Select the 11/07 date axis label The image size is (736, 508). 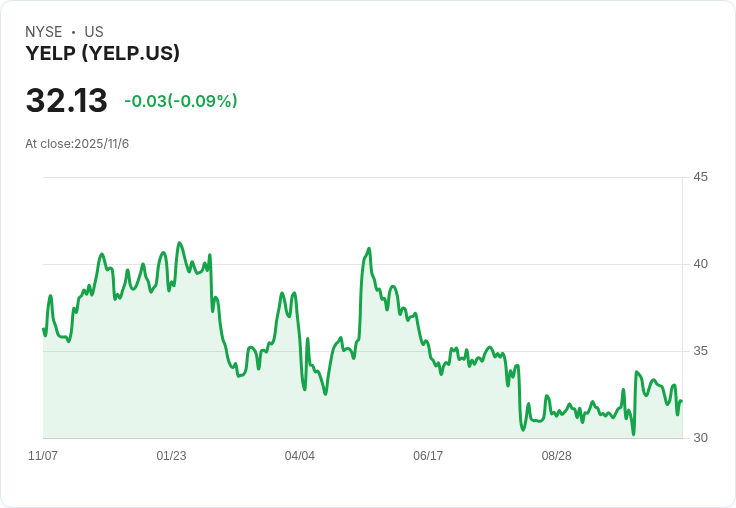click(x=43, y=455)
